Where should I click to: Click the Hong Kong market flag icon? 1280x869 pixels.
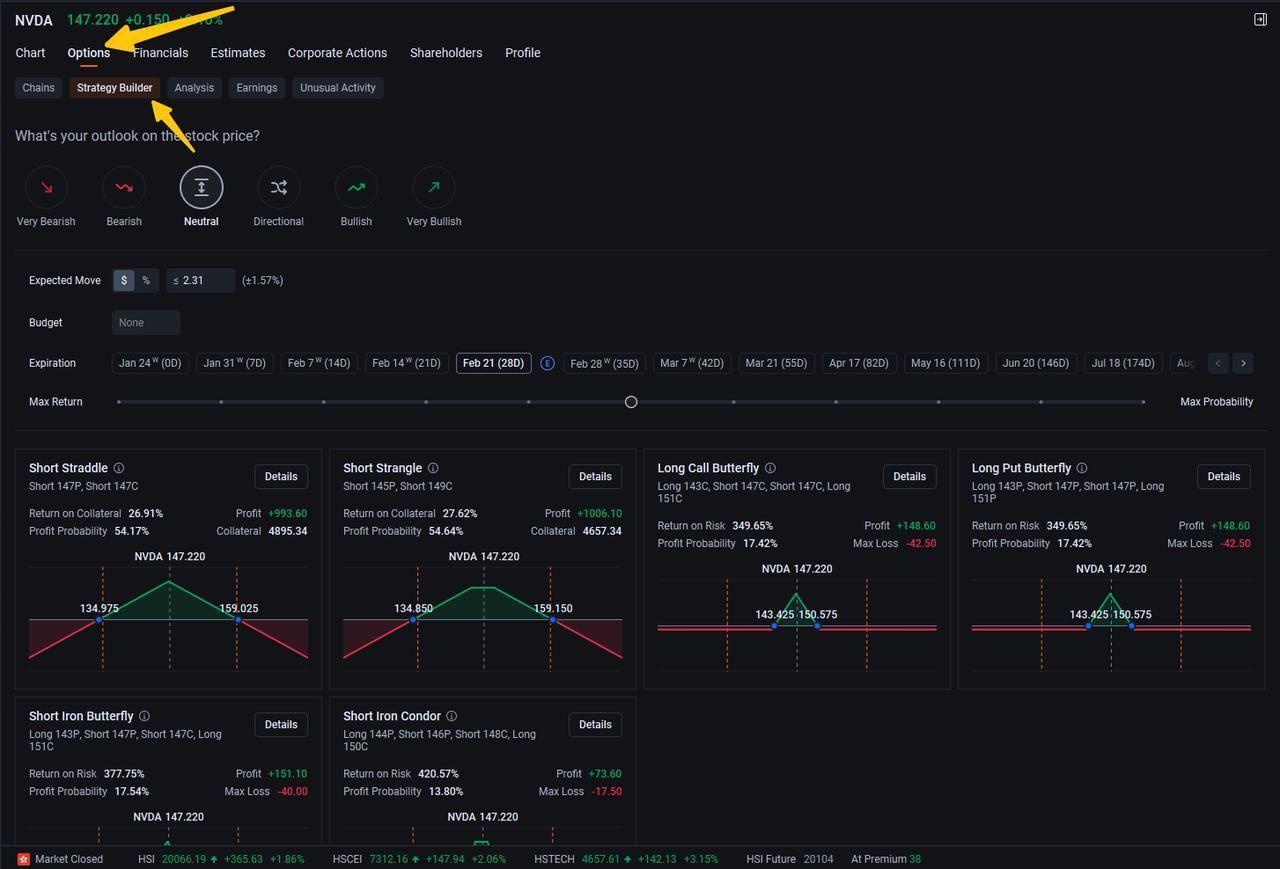(x=24, y=859)
